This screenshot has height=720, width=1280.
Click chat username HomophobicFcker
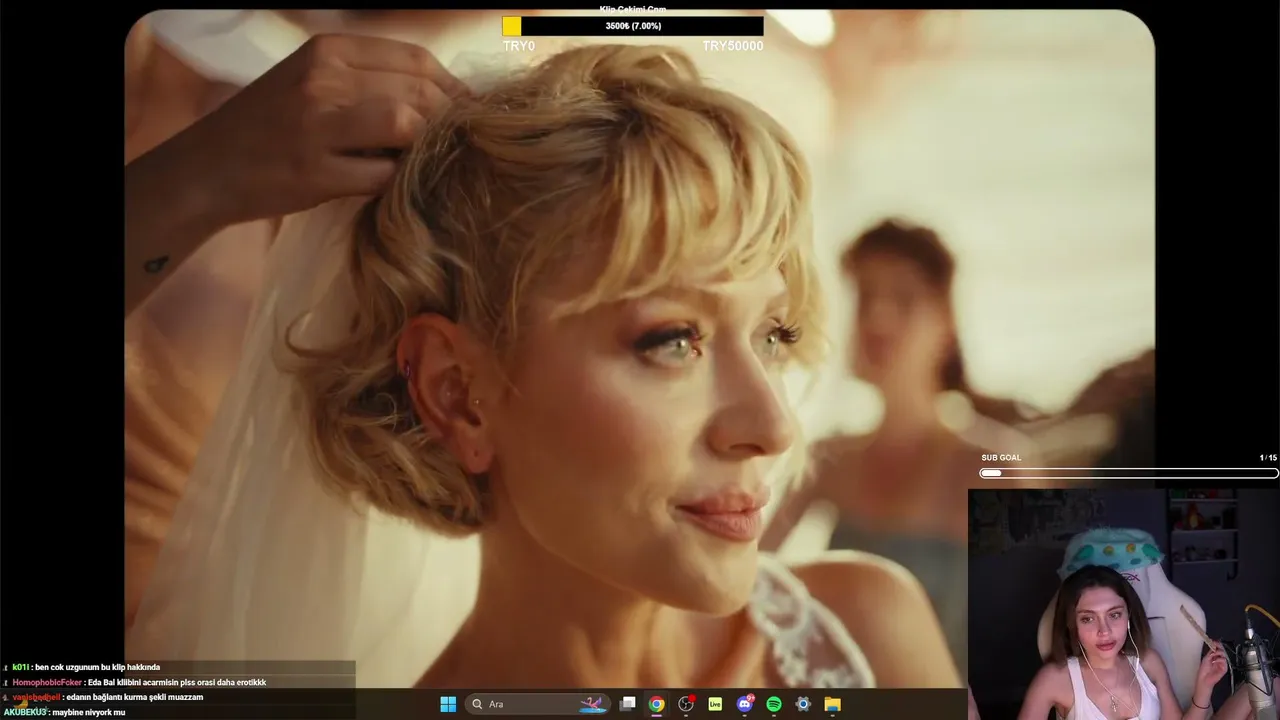click(x=47, y=682)
